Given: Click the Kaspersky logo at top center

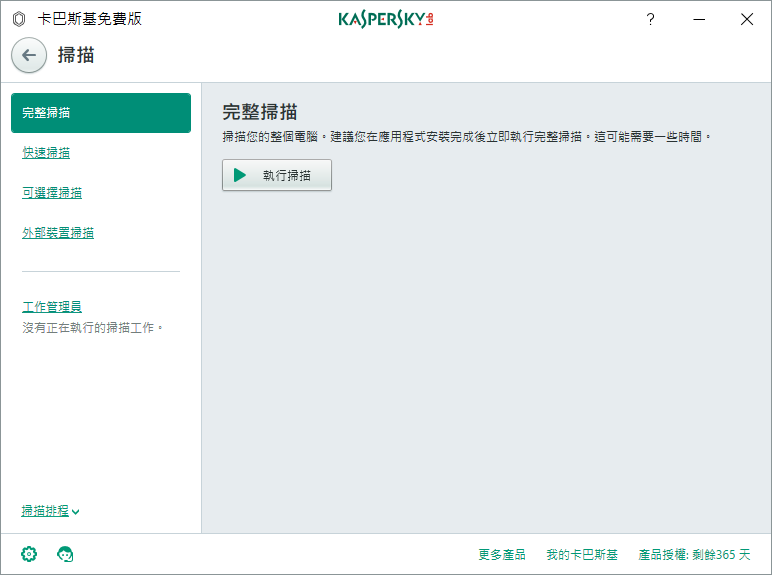Looking at the screenshot, I should (x=386, y=19).
